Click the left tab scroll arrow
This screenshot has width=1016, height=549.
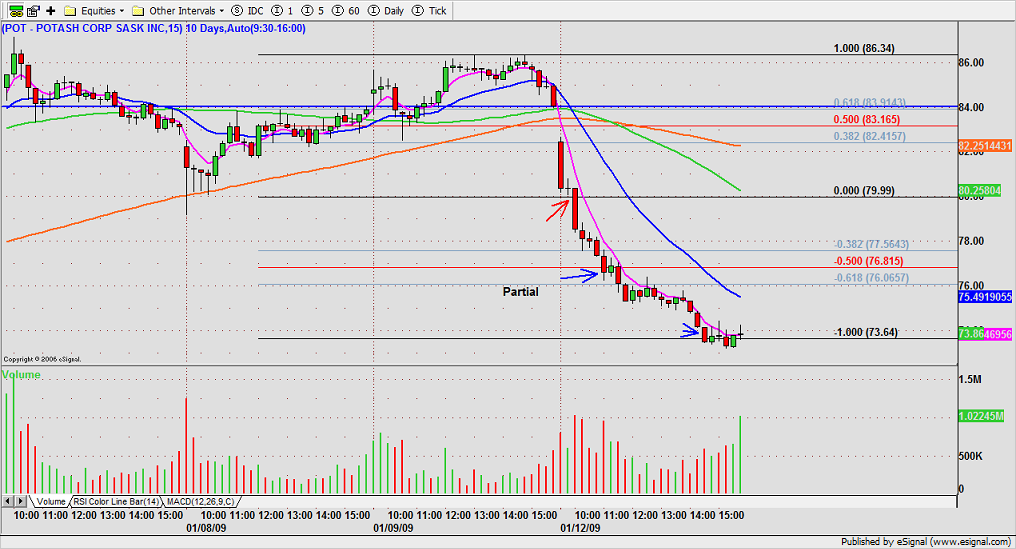point(8,501)
